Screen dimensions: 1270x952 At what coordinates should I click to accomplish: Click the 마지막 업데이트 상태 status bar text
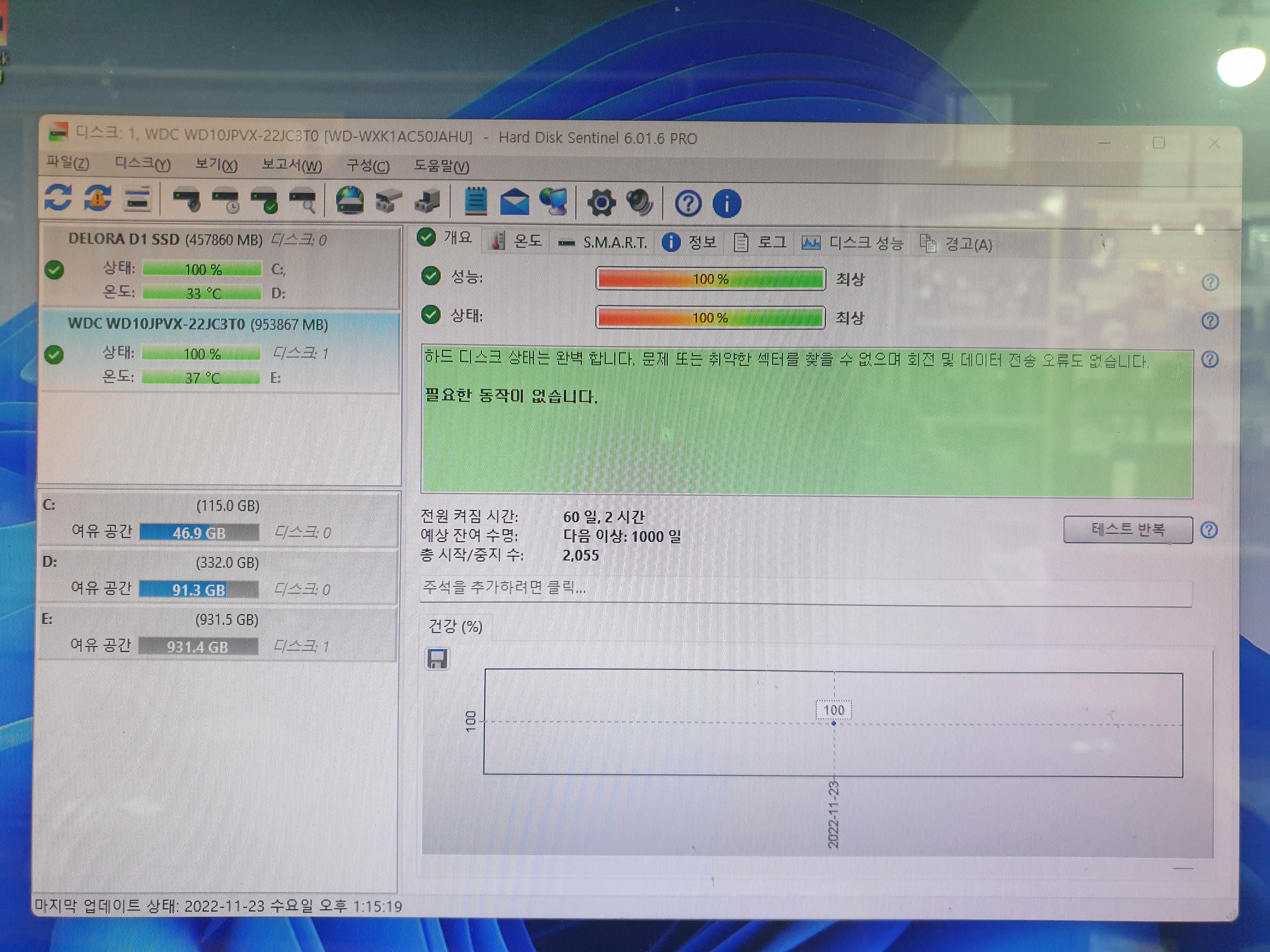(x=218, y=905)
